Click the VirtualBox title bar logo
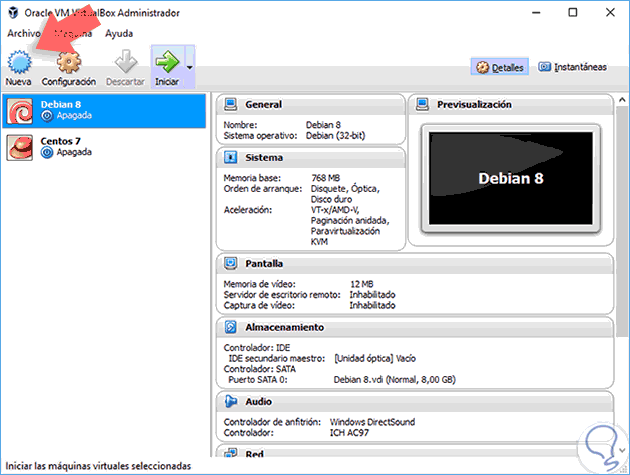Viewport: 630px width, 475px height. point(13,13)
